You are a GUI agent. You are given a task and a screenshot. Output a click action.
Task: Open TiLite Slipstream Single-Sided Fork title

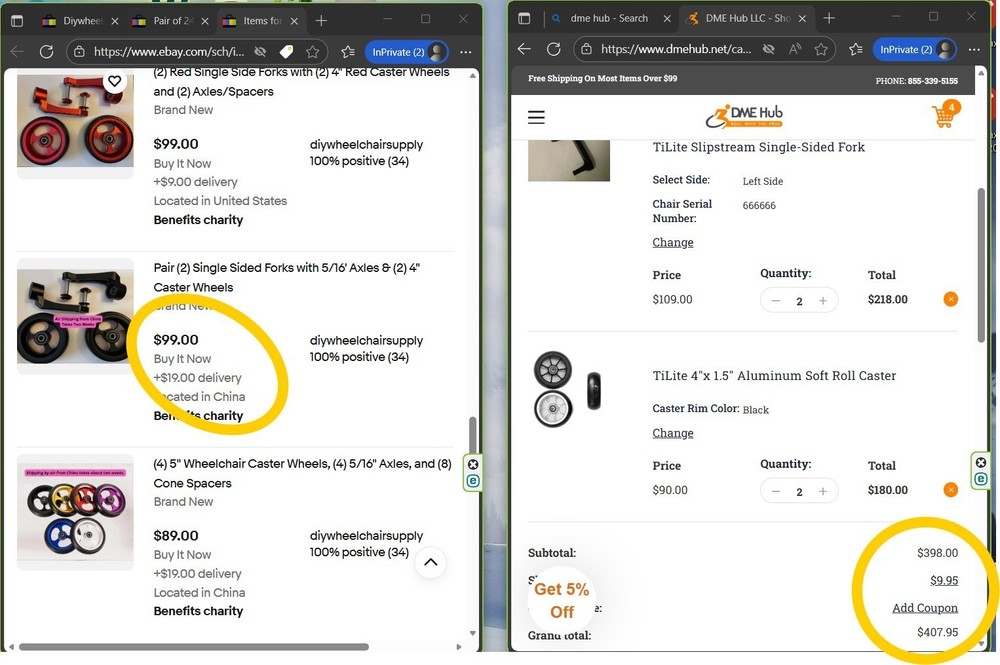point(758,147)
